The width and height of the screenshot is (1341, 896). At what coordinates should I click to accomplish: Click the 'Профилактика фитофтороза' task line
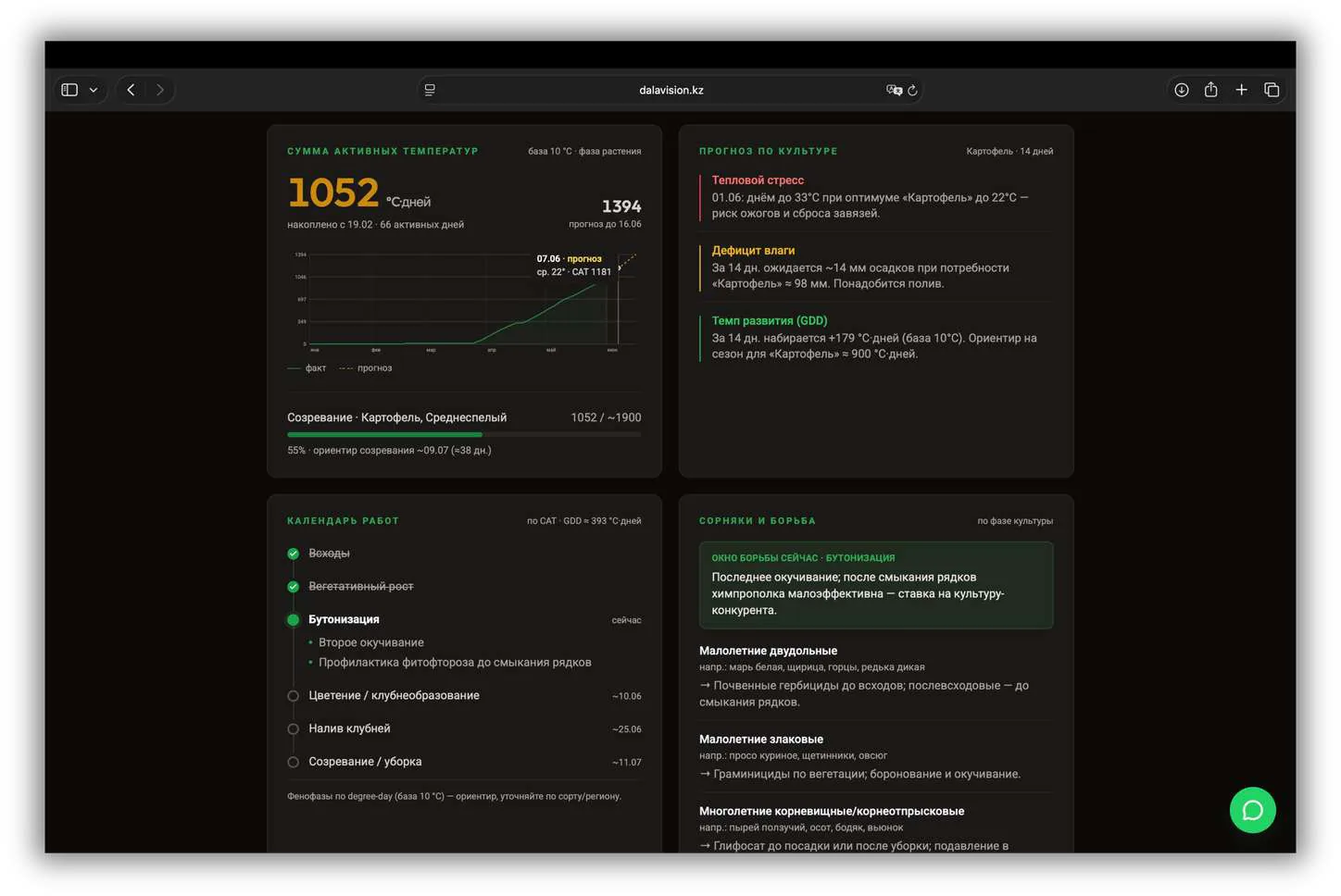pyautogui.click(x=455, y=663)
